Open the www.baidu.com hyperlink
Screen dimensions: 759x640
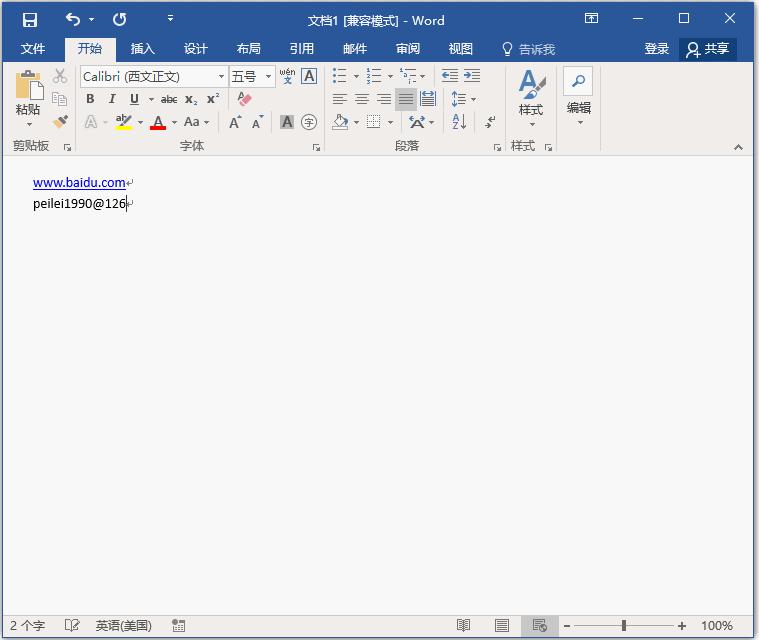79,183
